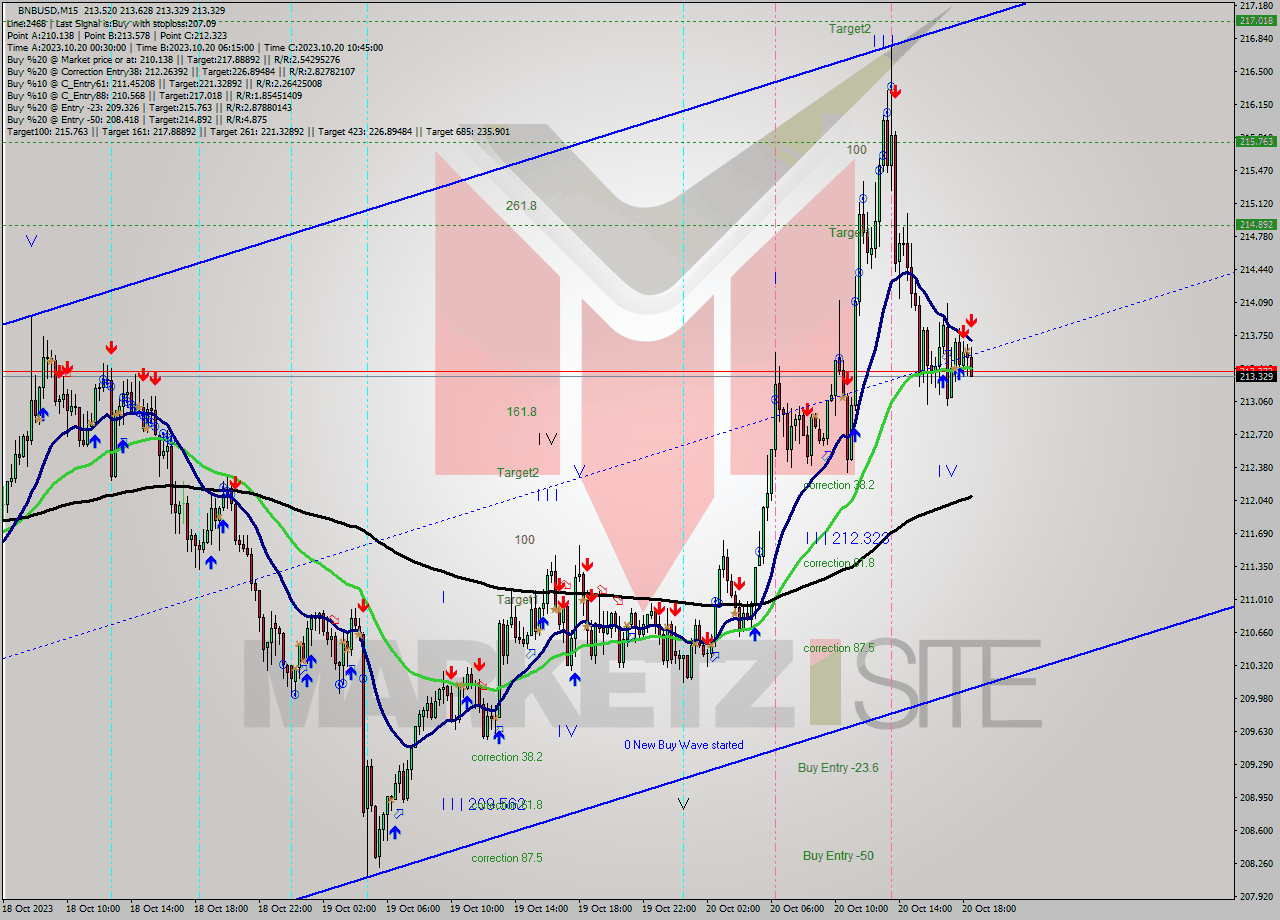Viewport: 1280px width, 920px height.
Task: Click the green 215.763 price tag
Action: (x=1255, y=141)
